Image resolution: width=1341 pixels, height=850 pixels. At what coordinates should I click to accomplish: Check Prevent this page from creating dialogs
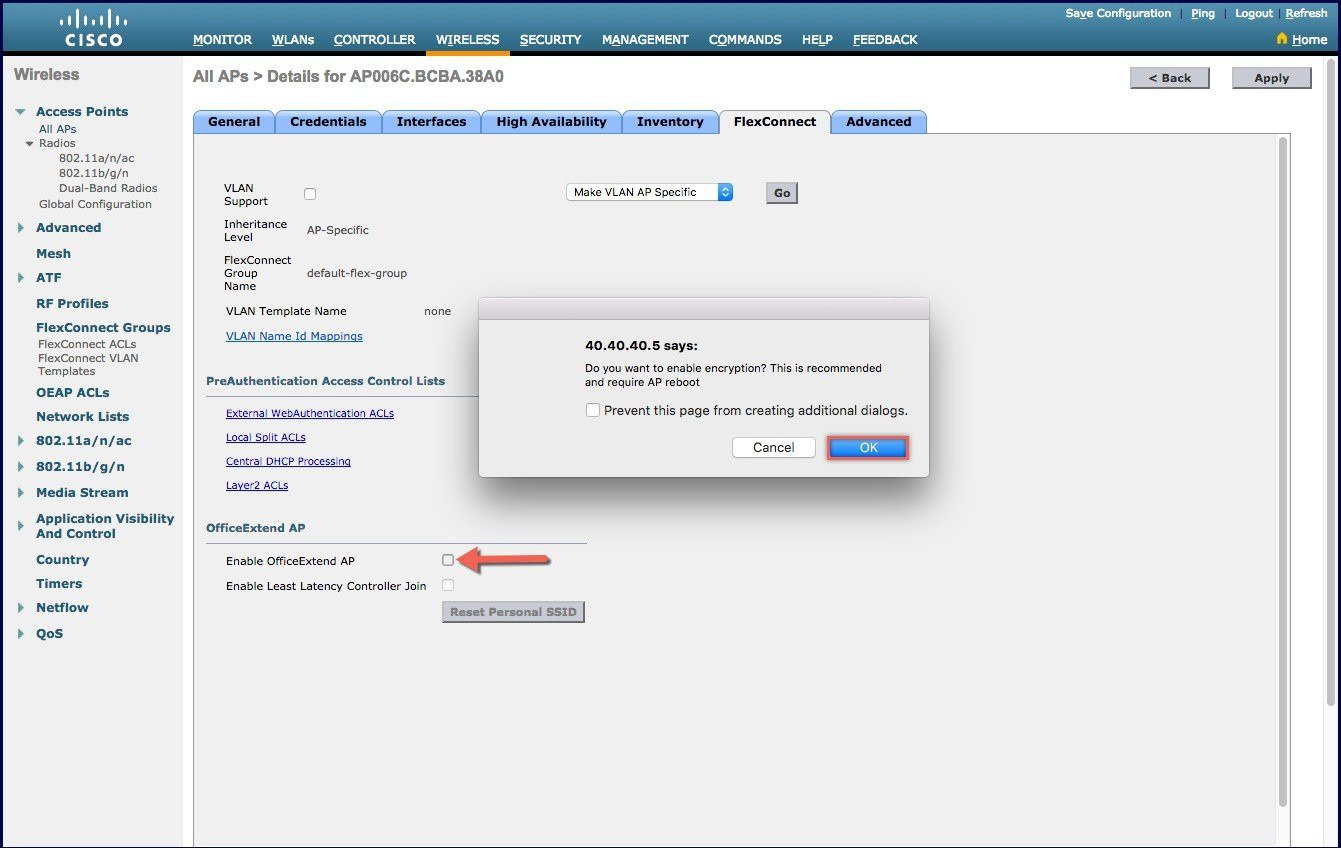point(593,410)
